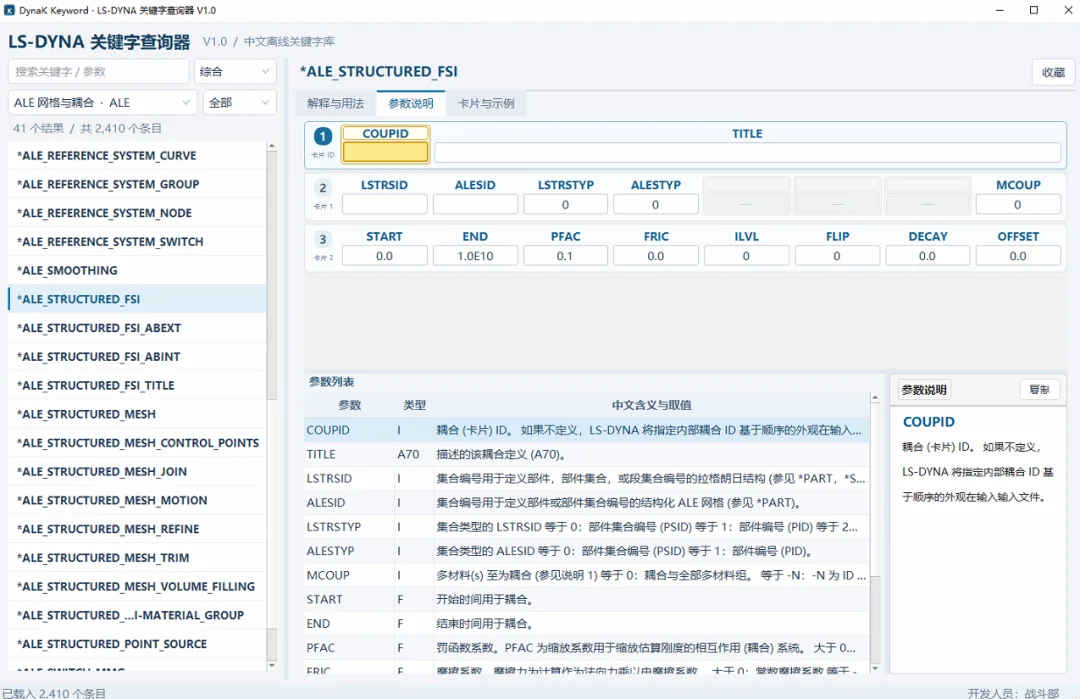Select the LSTRSTYP row in parameter table
1080x699 pixels.
tap(587, 527)
